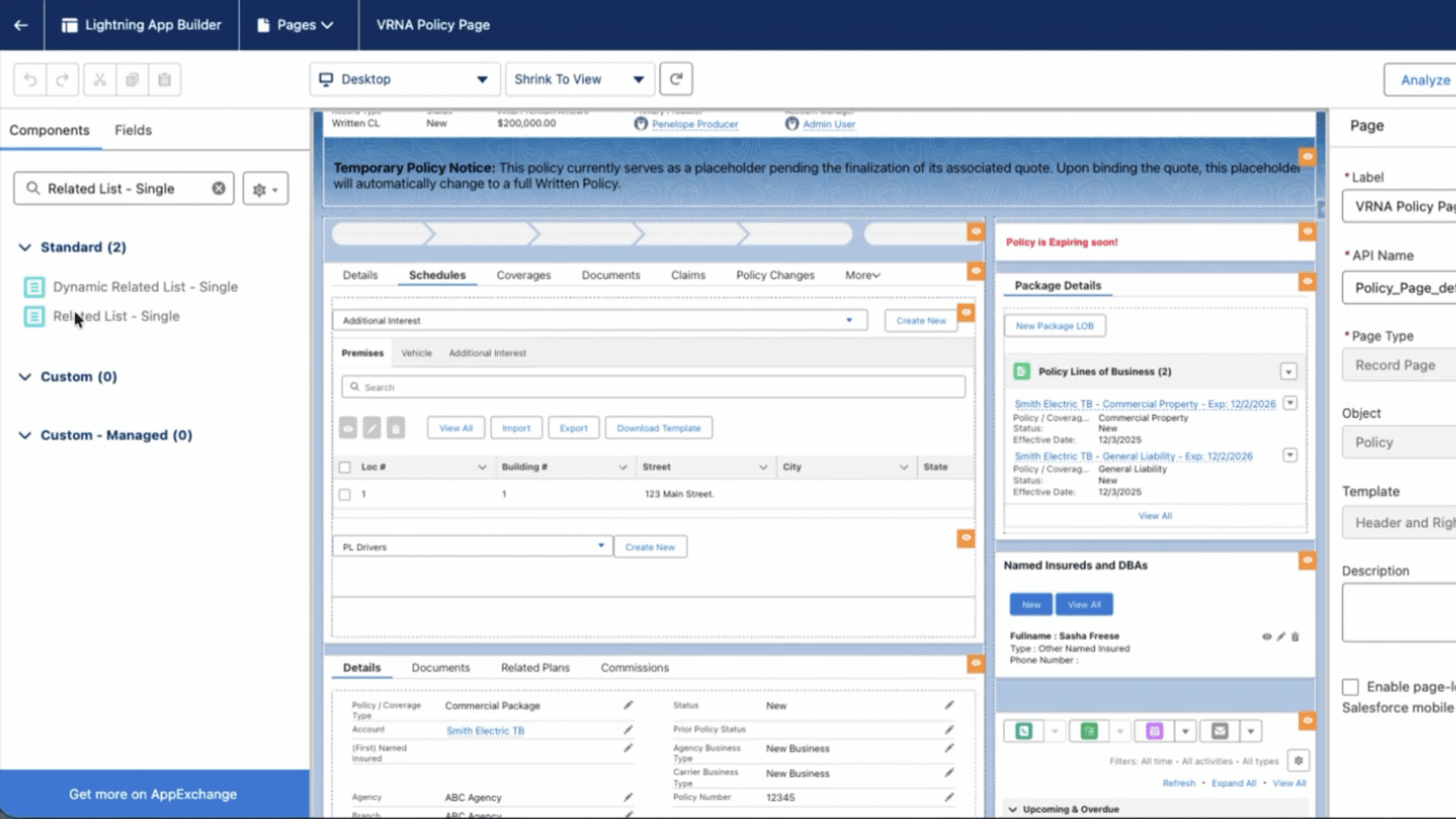Open the Desktop form factor dropdown
The image size is (1456, 819).
[405, 79]
